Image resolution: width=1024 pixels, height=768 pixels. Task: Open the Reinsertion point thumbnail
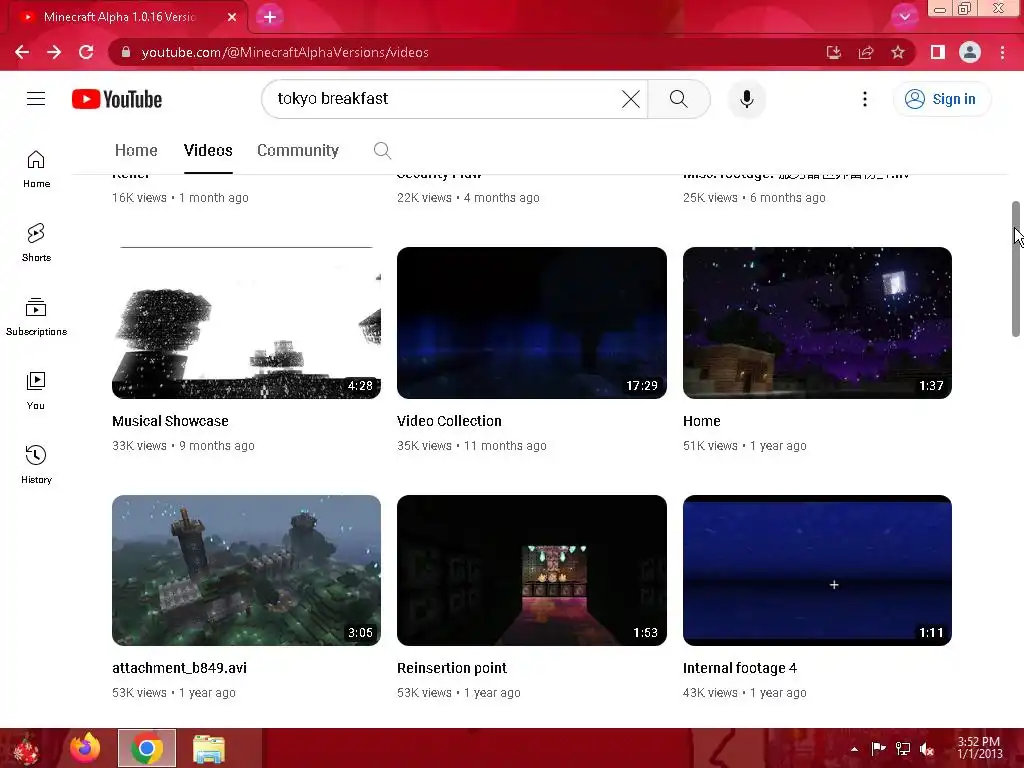coord(532,570)
